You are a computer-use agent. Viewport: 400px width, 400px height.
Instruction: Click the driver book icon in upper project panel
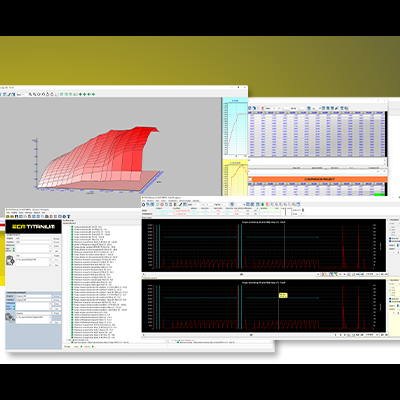click(10, 260)
